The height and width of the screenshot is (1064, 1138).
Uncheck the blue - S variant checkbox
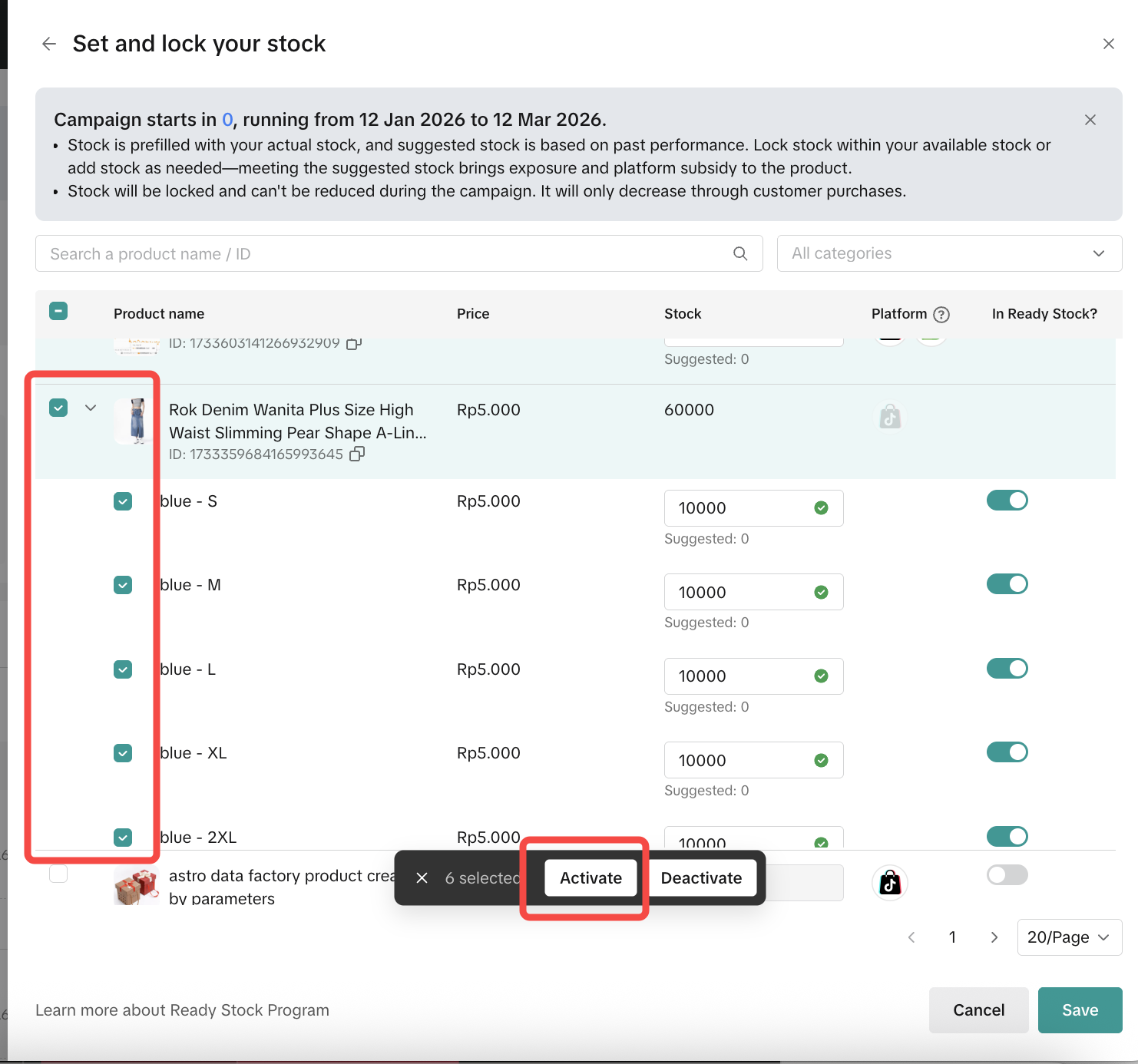pos(123,501)
